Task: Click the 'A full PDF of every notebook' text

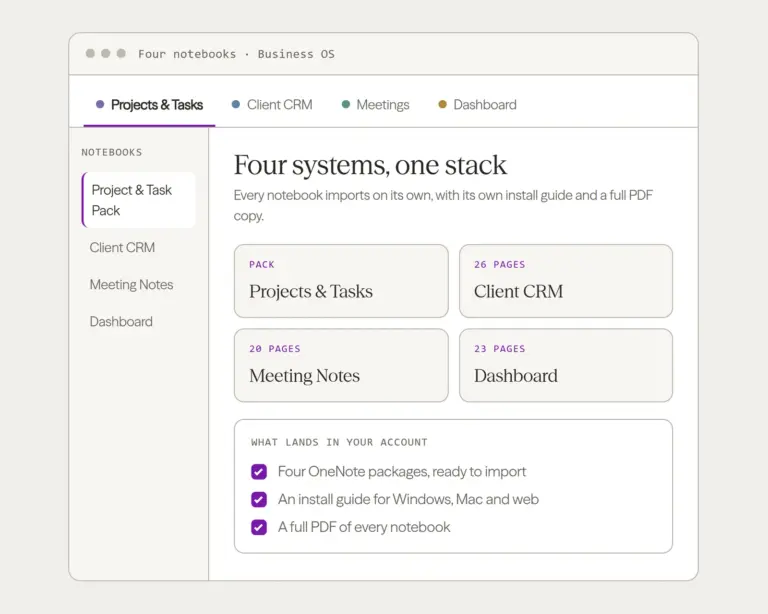Action: coord(364,527)
